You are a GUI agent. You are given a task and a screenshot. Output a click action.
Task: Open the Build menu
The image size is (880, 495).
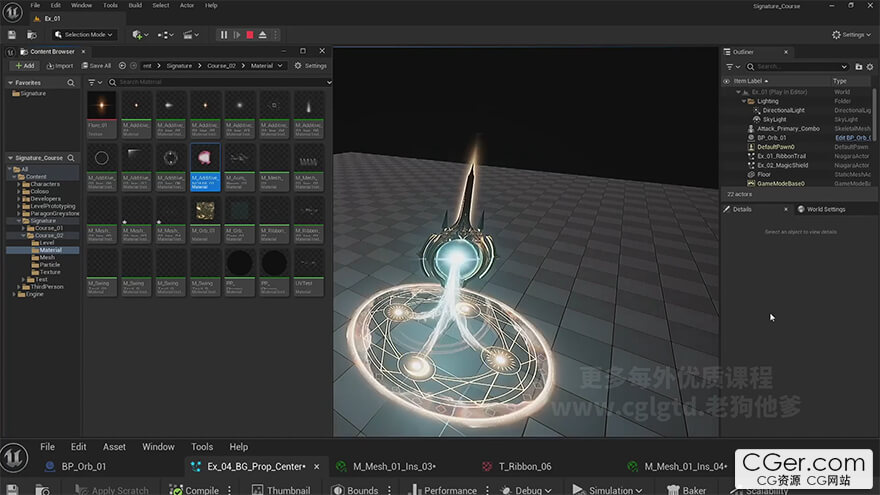pyautogui.click(x=135, y=5)
